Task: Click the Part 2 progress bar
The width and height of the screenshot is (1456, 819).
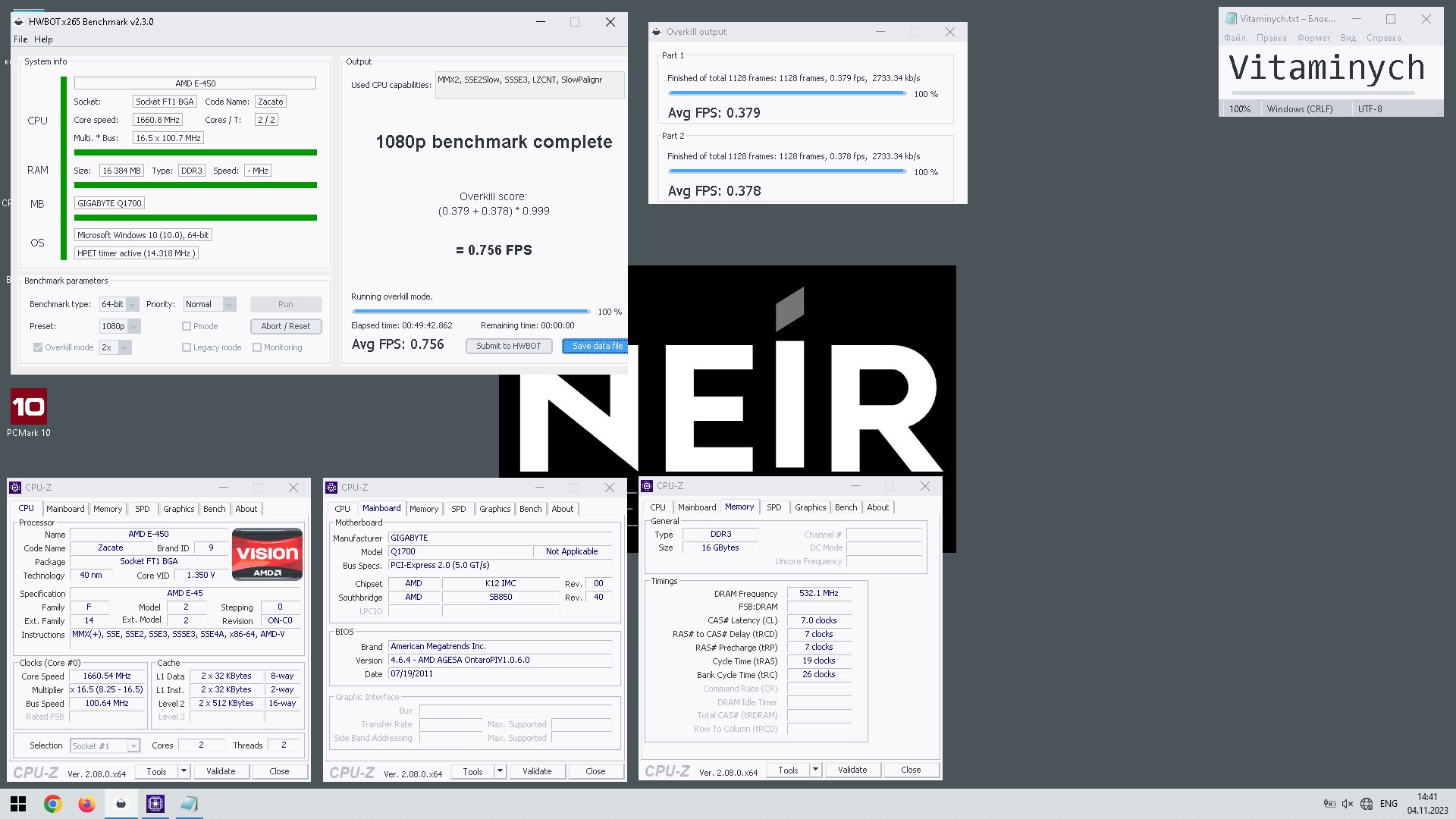Action: tap(786, 171)
